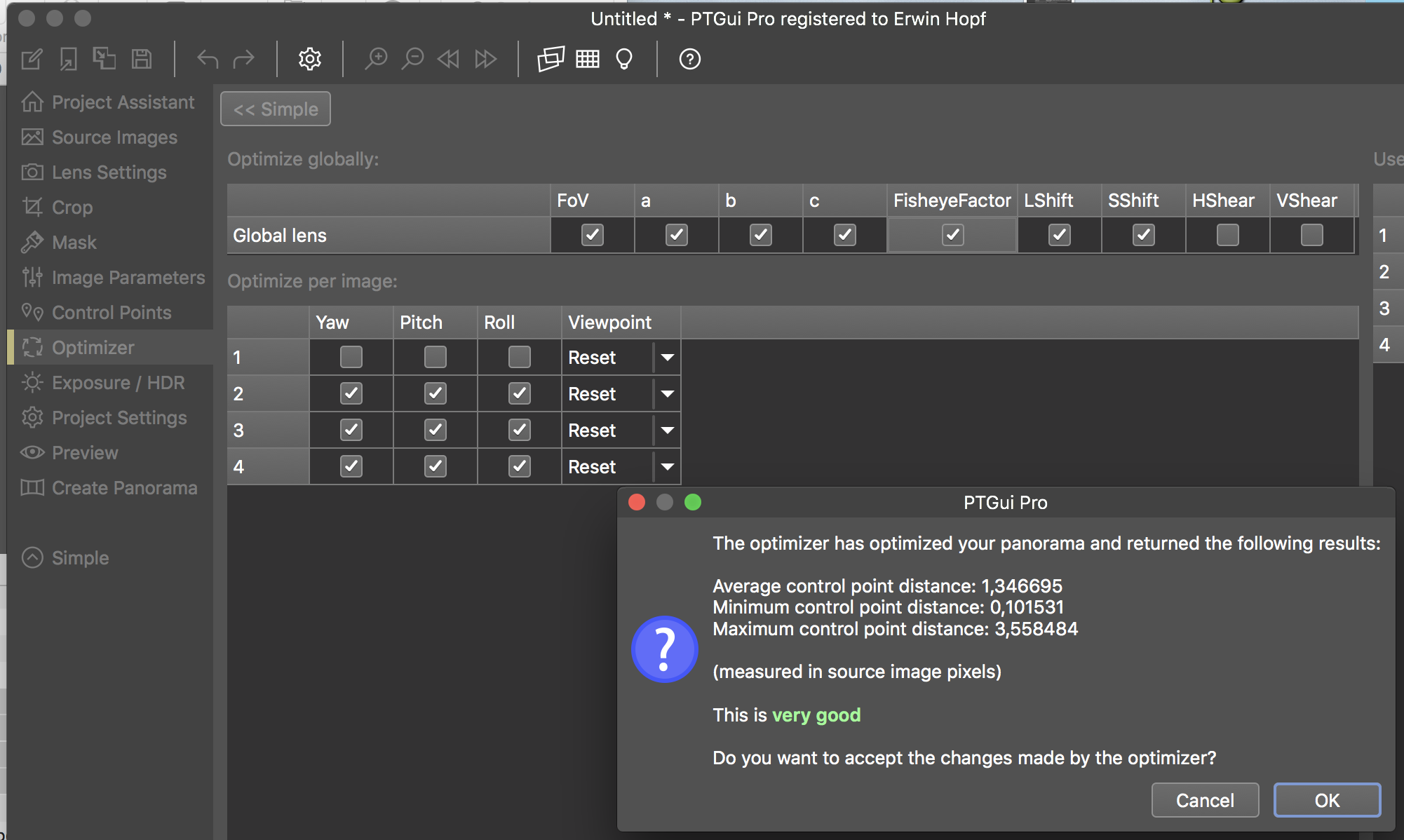Click the light bulb Control Point Assistant icon
The width and height of the screenshot is (1404, 840).
pos(624,59)
